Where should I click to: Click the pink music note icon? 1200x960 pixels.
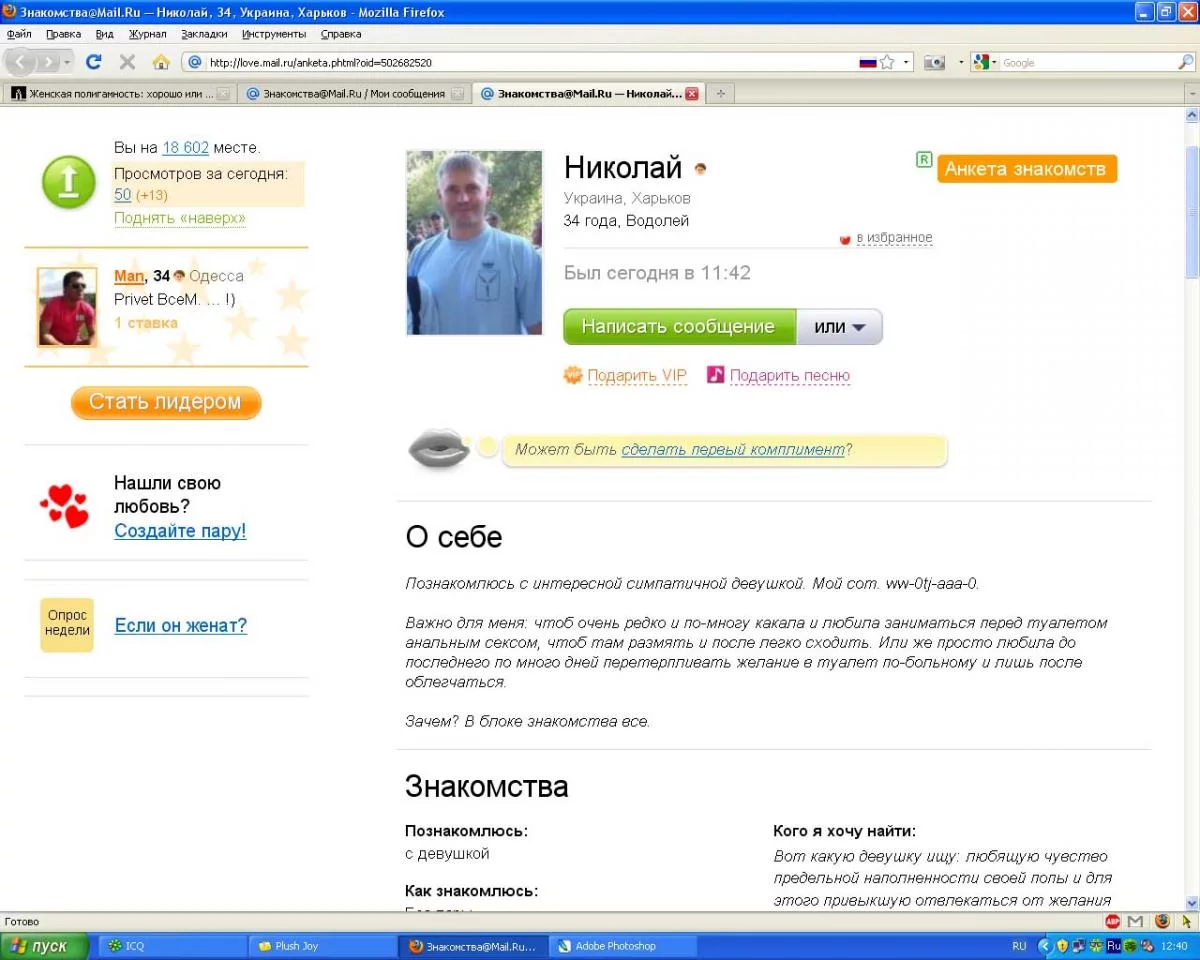point(715,375)
